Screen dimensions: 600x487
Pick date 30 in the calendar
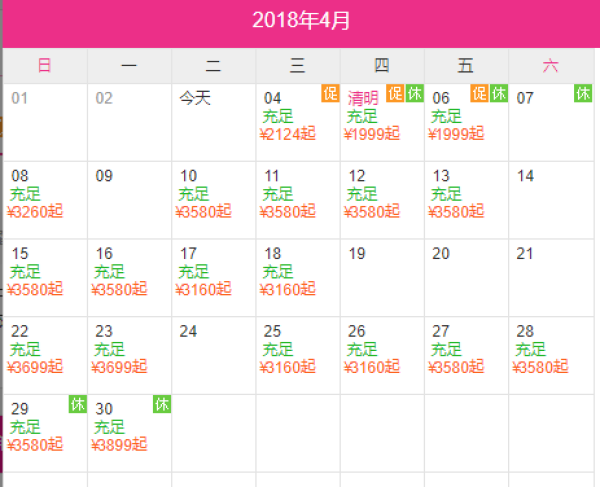(x=129, y=433)
